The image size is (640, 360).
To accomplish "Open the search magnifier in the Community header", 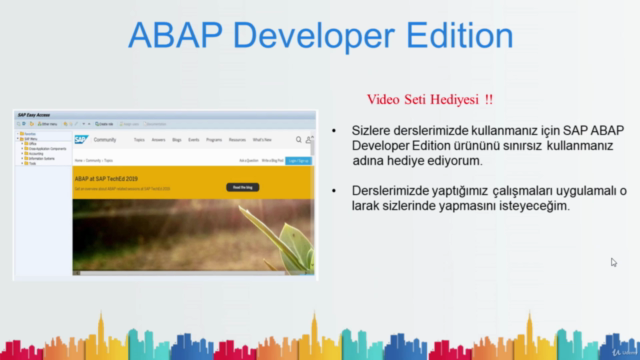I will click(x=298, y=140).
